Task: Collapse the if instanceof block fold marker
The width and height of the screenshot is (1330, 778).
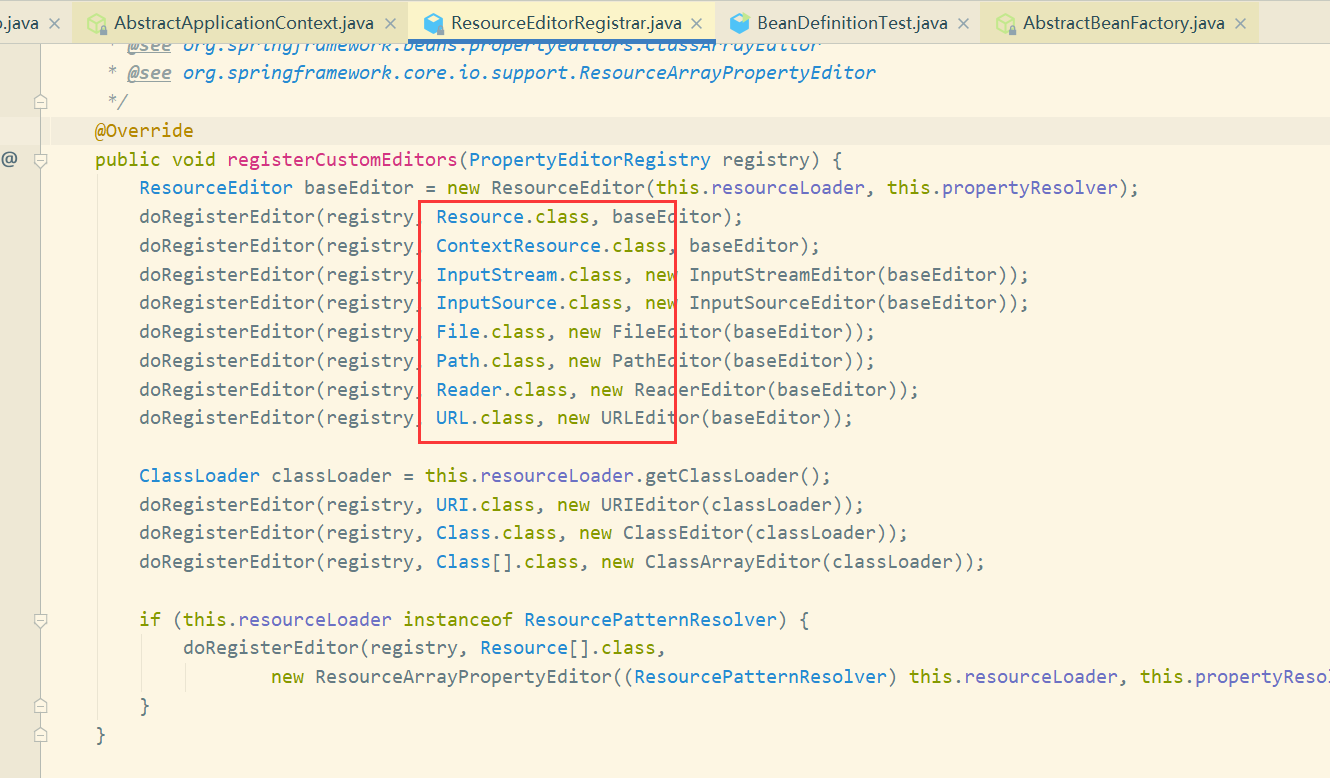Action: pyautogui.click(x=40, y=620)
